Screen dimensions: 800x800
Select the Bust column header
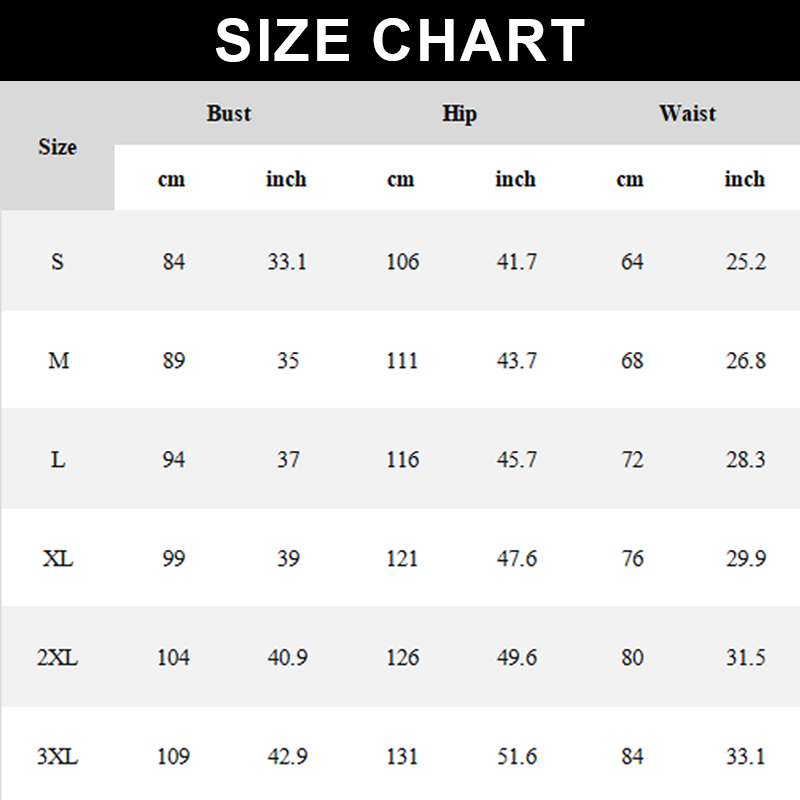(x=229, y=113)
